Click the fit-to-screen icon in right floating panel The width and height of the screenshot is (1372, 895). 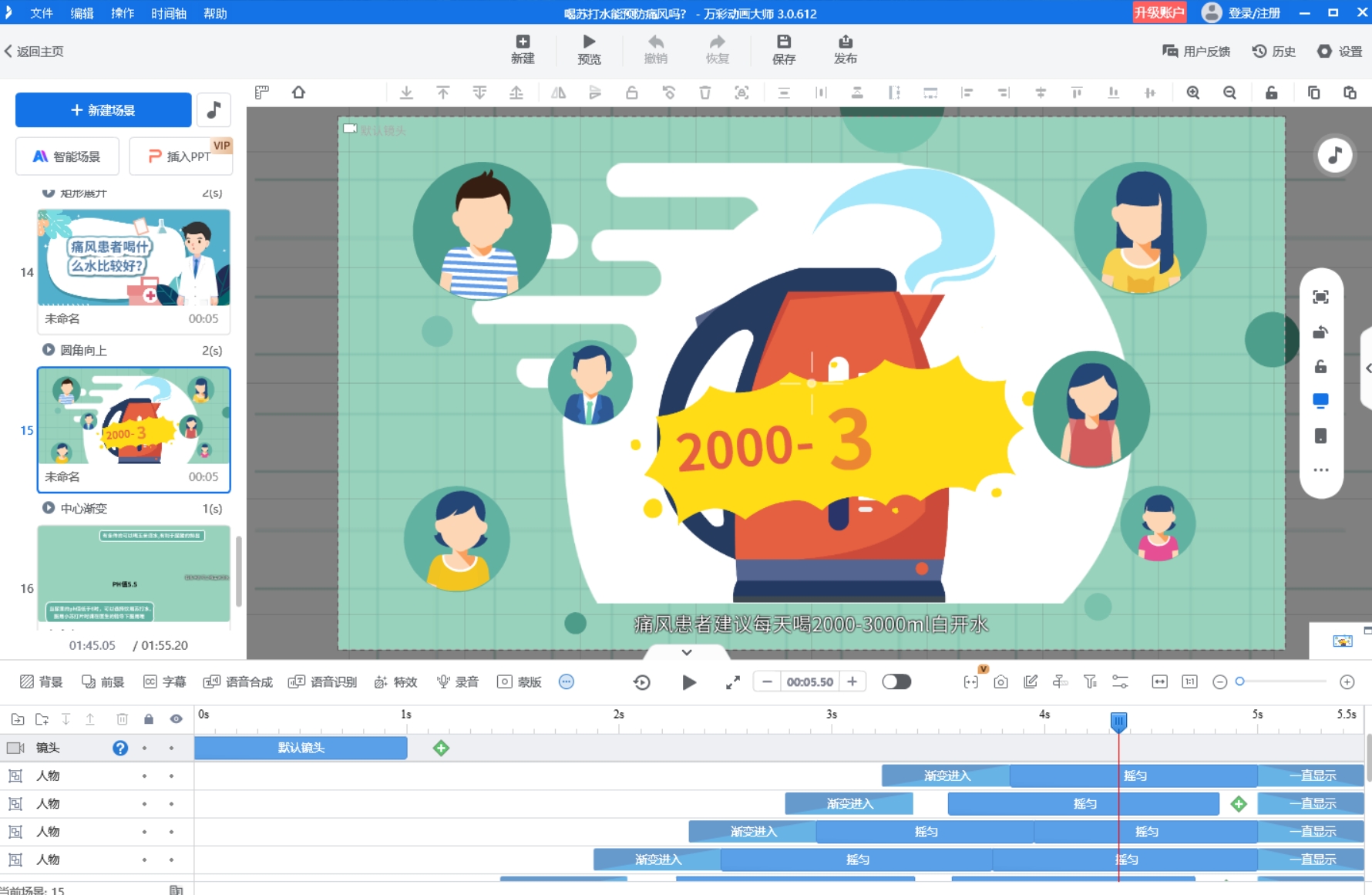coord(1320,297)
